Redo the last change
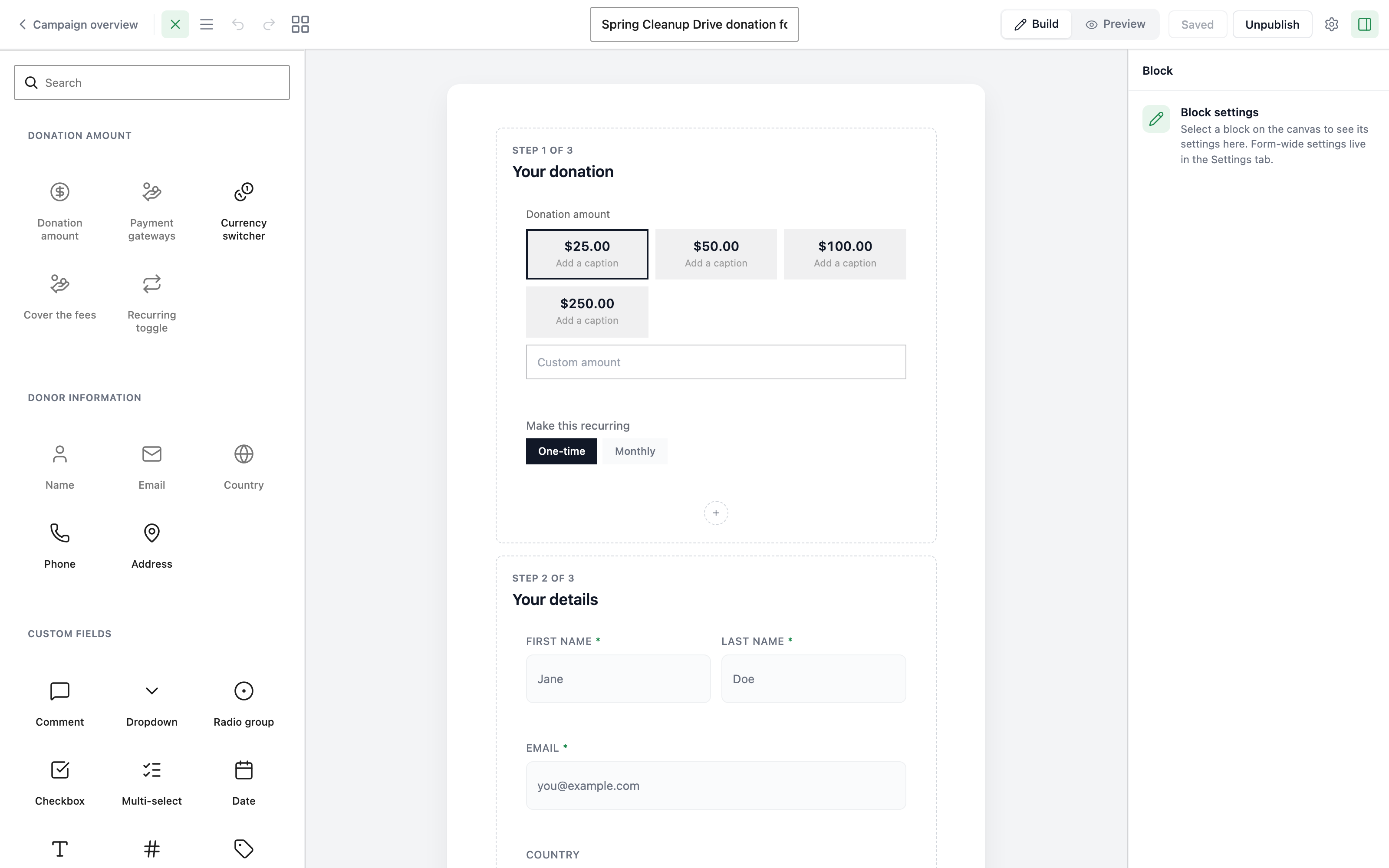The height and width of the screenshot is (868, 1389). click(x=269, y=24)
